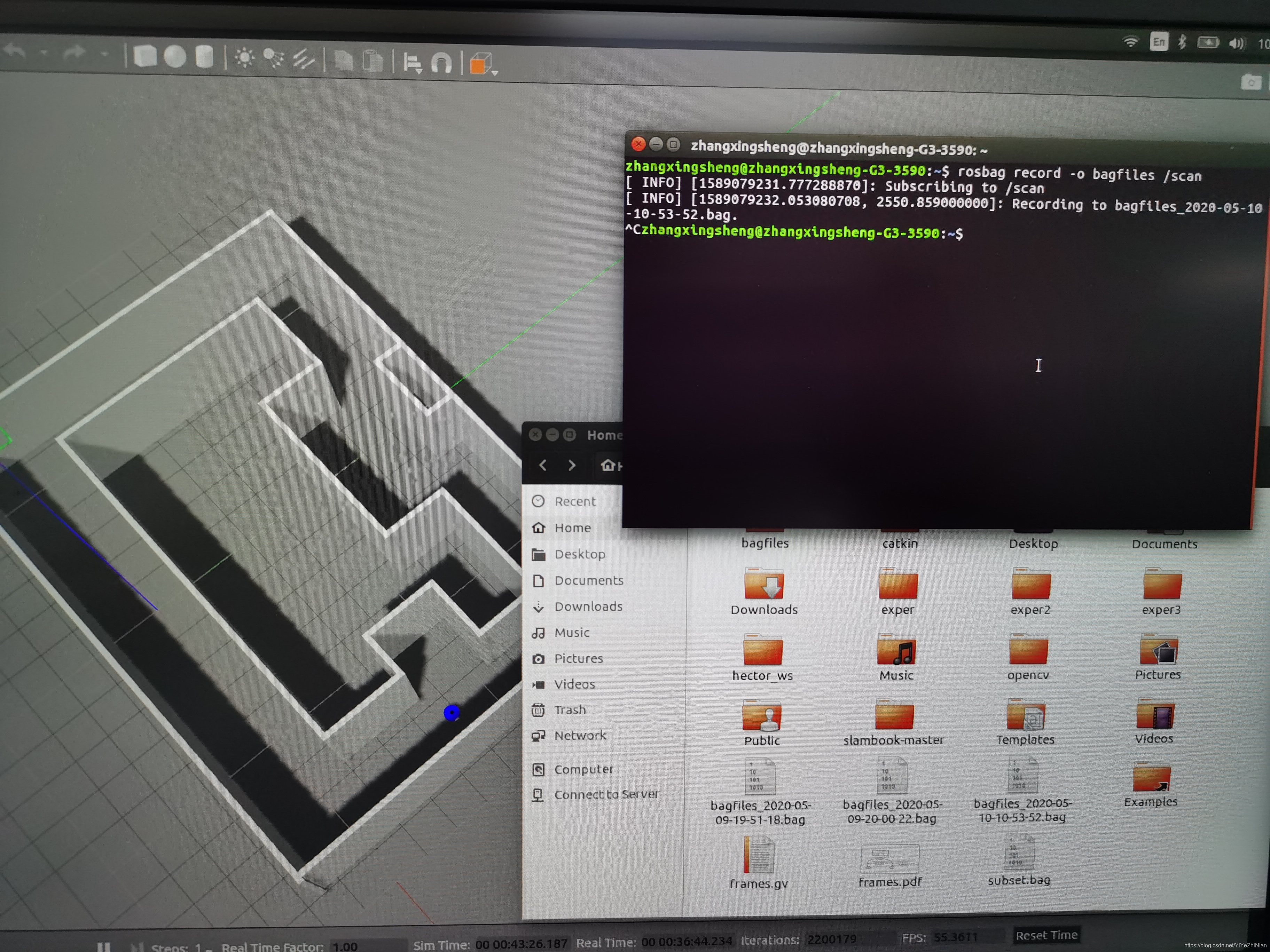Insert a cylinder shape
This screenshot has width=1270, height=952.
click(204, 57)
